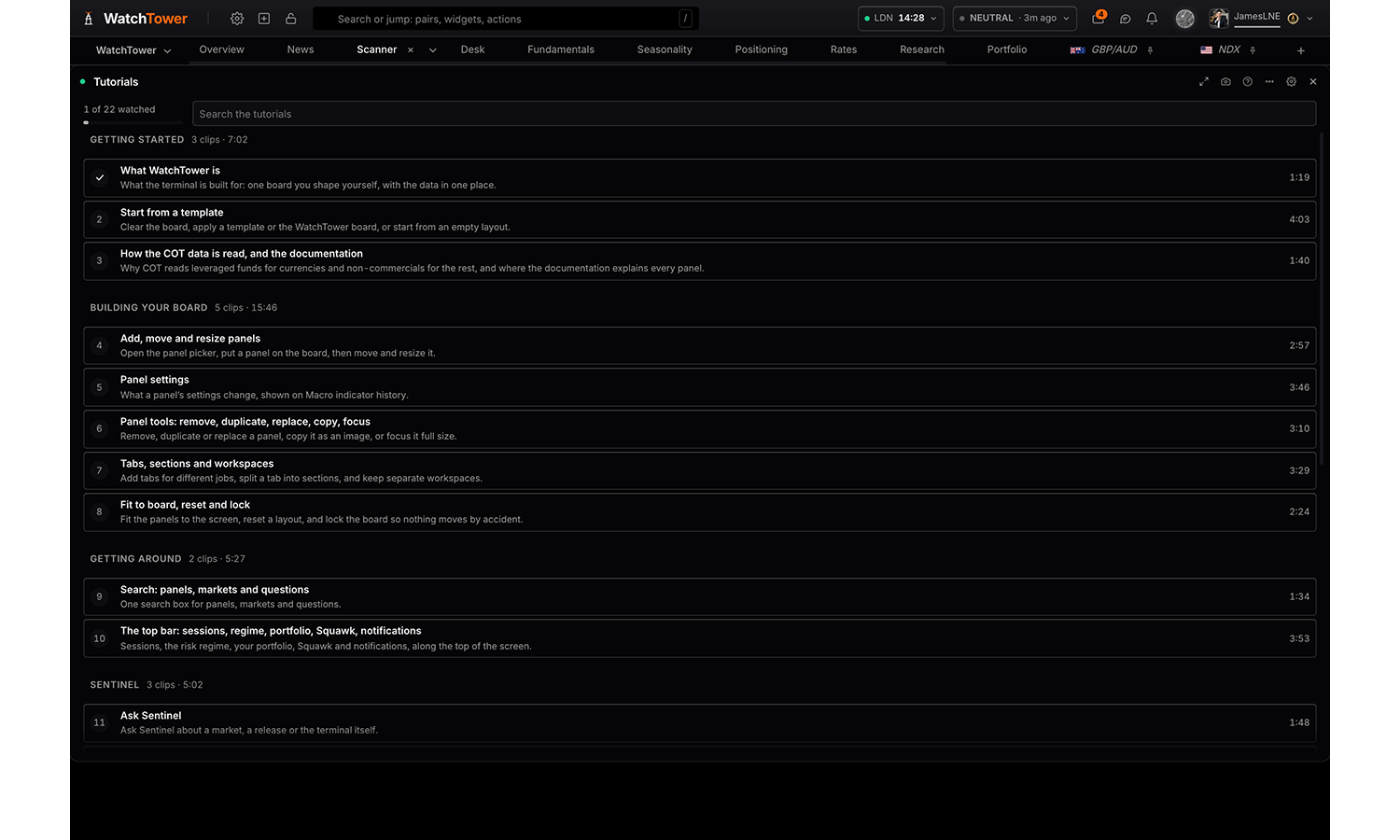This screenshot has width=1400, height=840.
Task: Click the watched progress bar under 1 of 22
Action: pyautogui.click(x=133, y=122)
